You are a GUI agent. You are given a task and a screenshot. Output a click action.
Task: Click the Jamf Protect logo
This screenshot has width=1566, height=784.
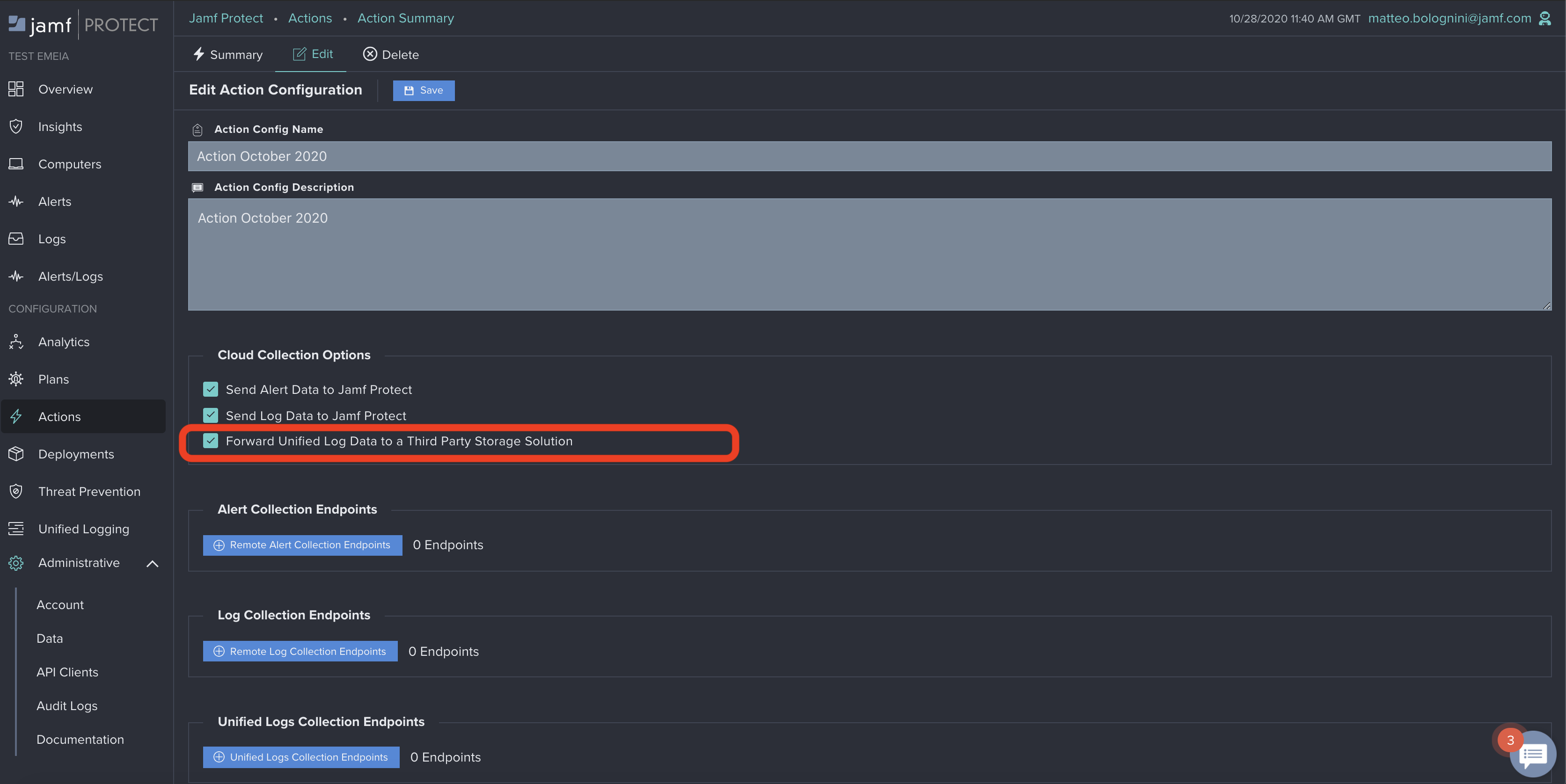pos(83,24)
